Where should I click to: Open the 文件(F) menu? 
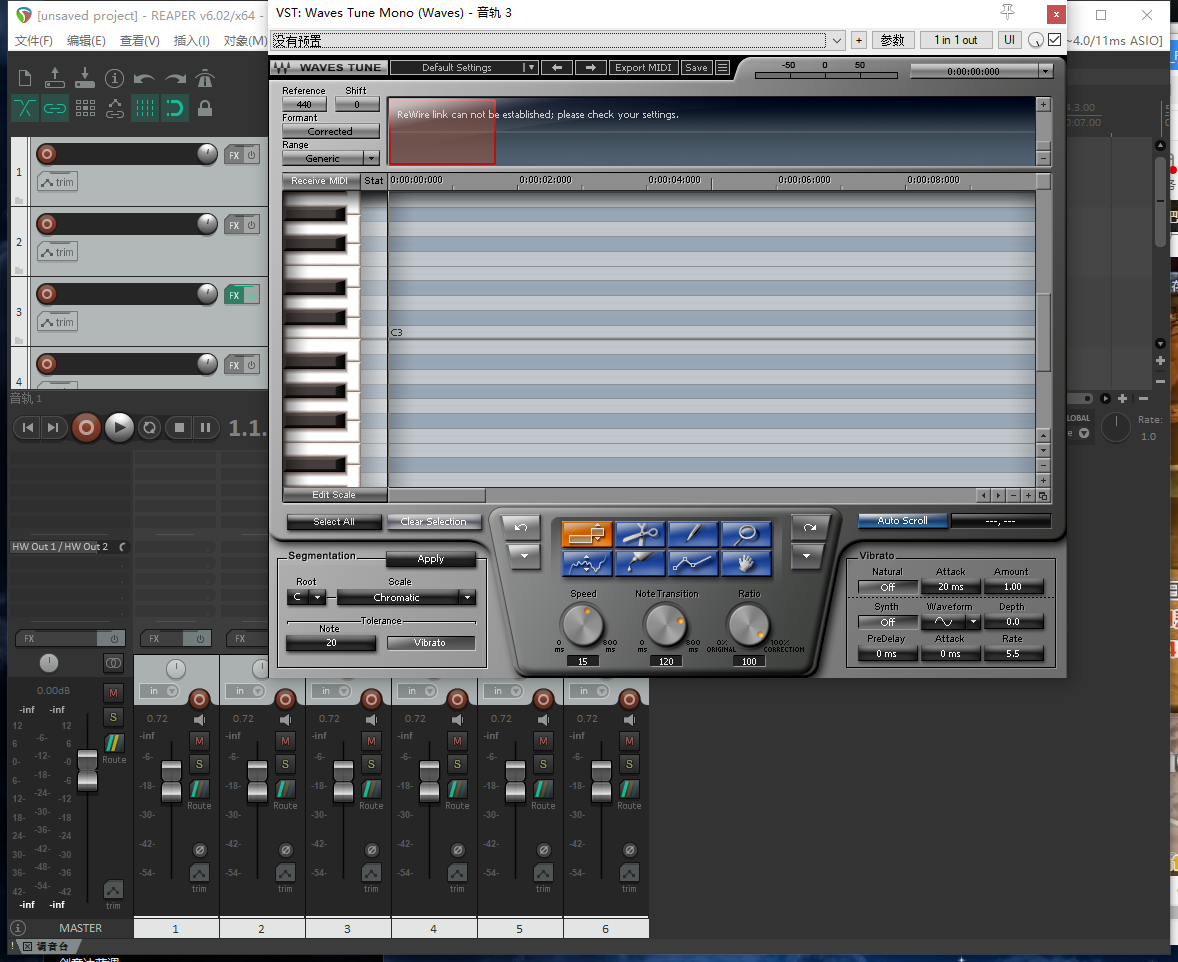pyautogui.click(x=34, y=41)
